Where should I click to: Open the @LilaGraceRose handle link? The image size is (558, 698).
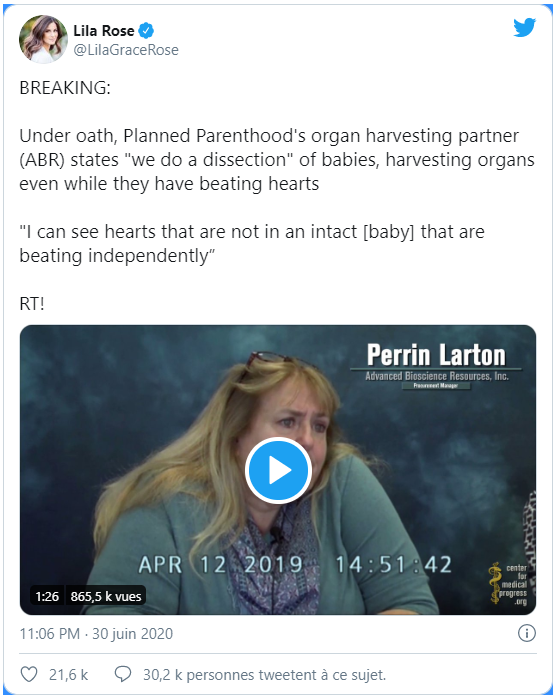click(126, 50)
